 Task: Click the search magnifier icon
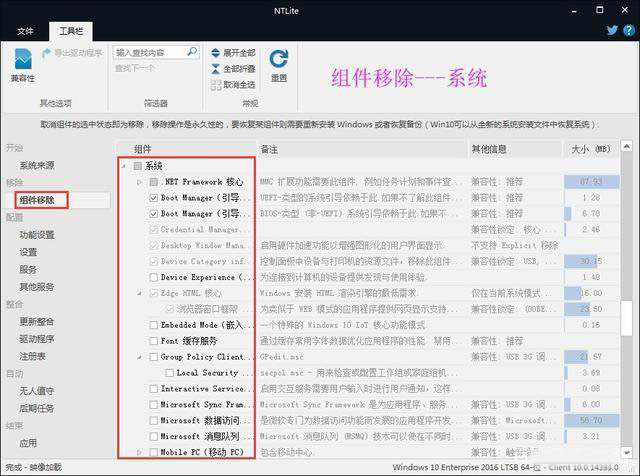(191, 52)
